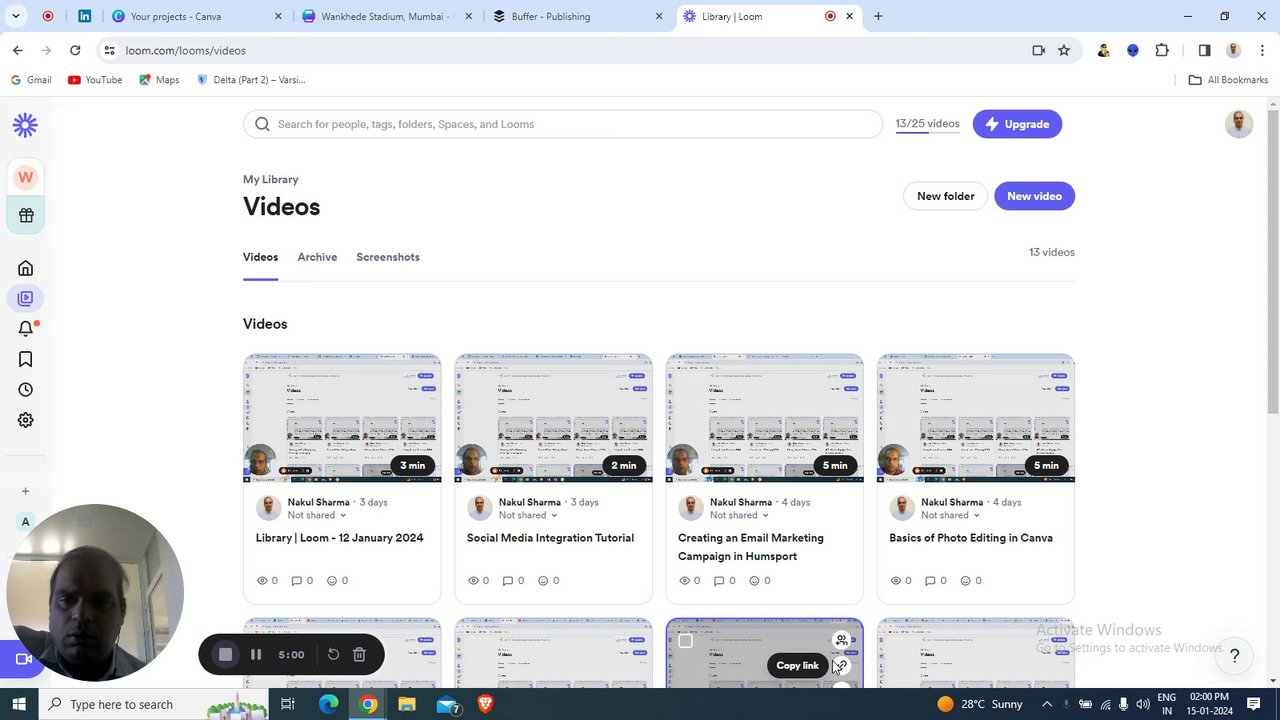Pause the Loom recording
The image size is (1280, 720).
[x=256, y=655]
